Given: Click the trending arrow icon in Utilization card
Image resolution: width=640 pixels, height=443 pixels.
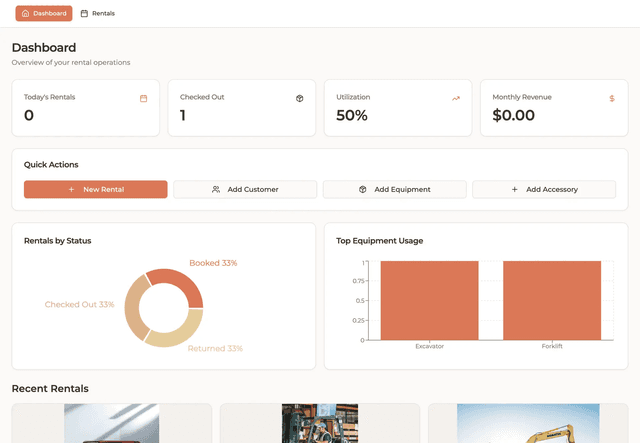Looking at the screenshot, I should coord(456,98).
